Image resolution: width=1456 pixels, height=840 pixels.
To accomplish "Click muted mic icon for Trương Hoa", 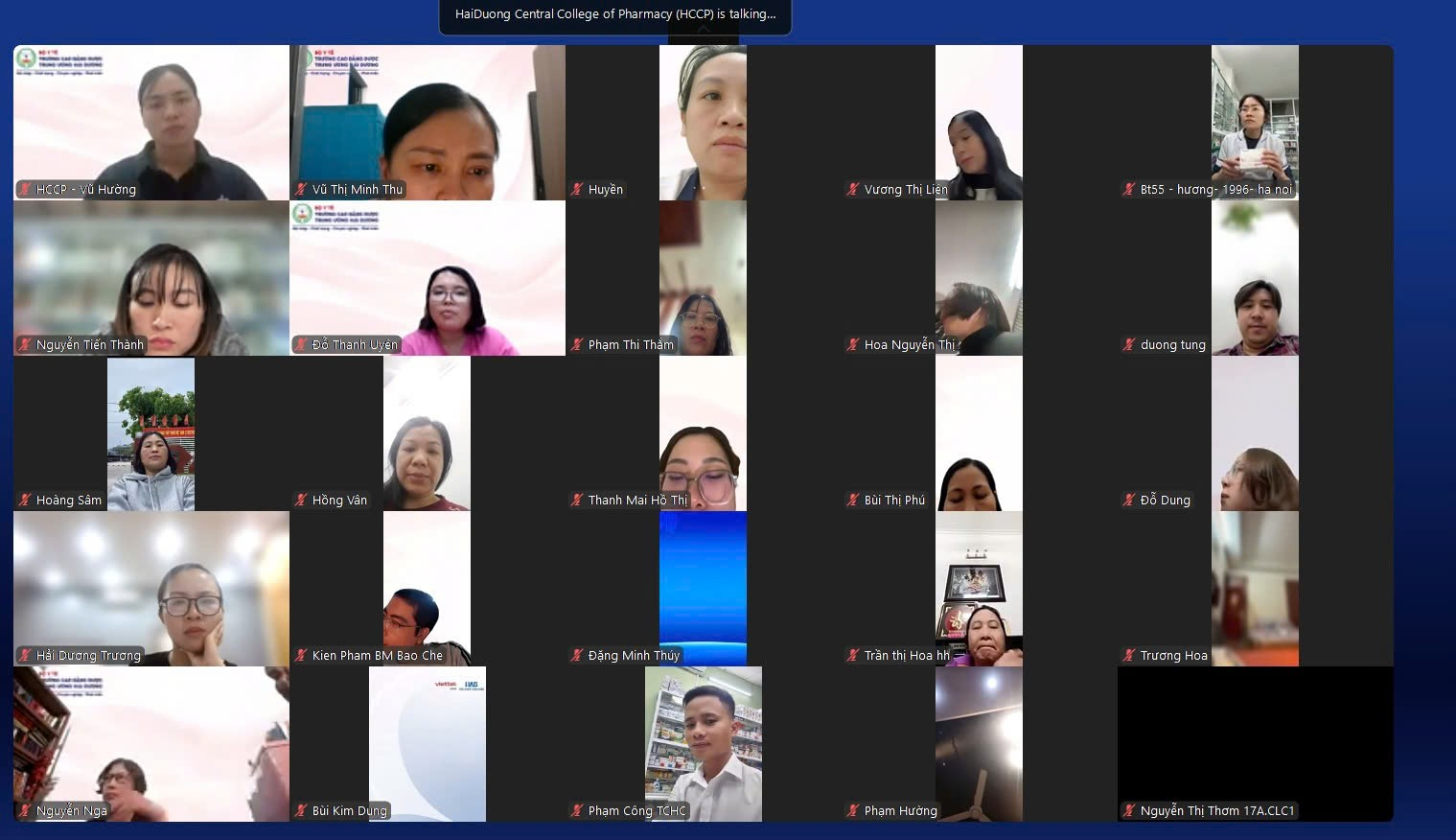I will [x=1130, y=656].
